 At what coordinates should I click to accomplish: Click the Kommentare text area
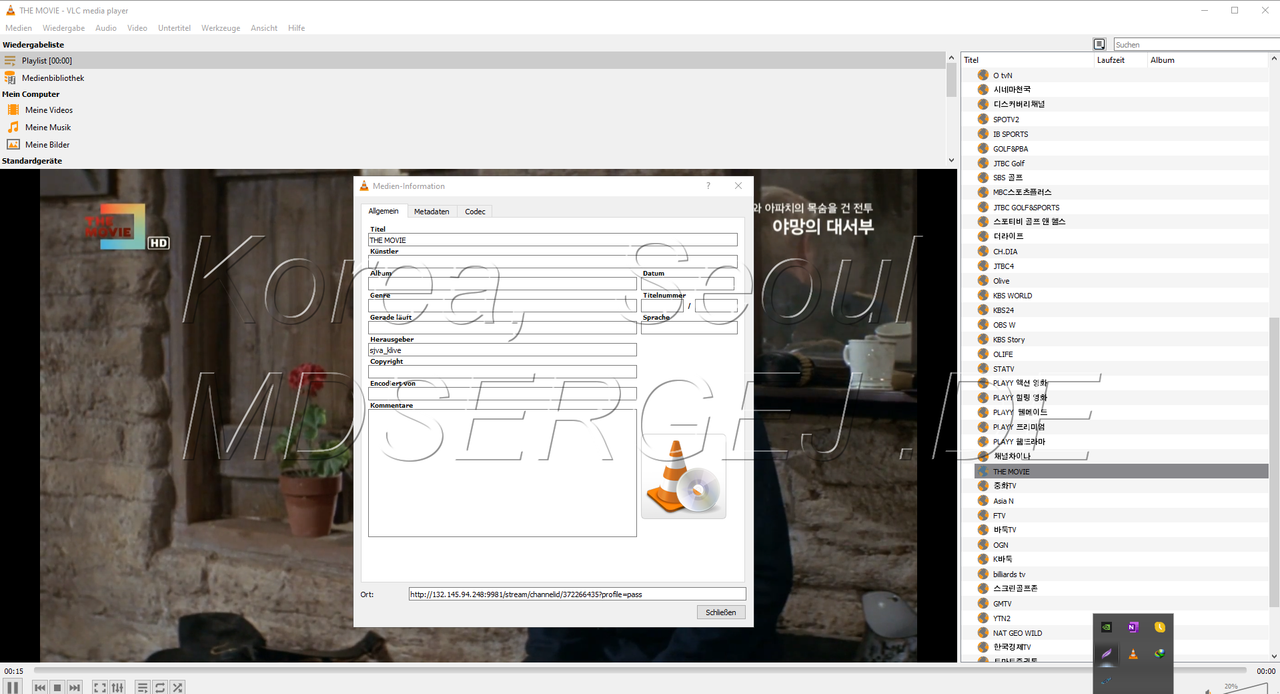[x=502, y=473]
